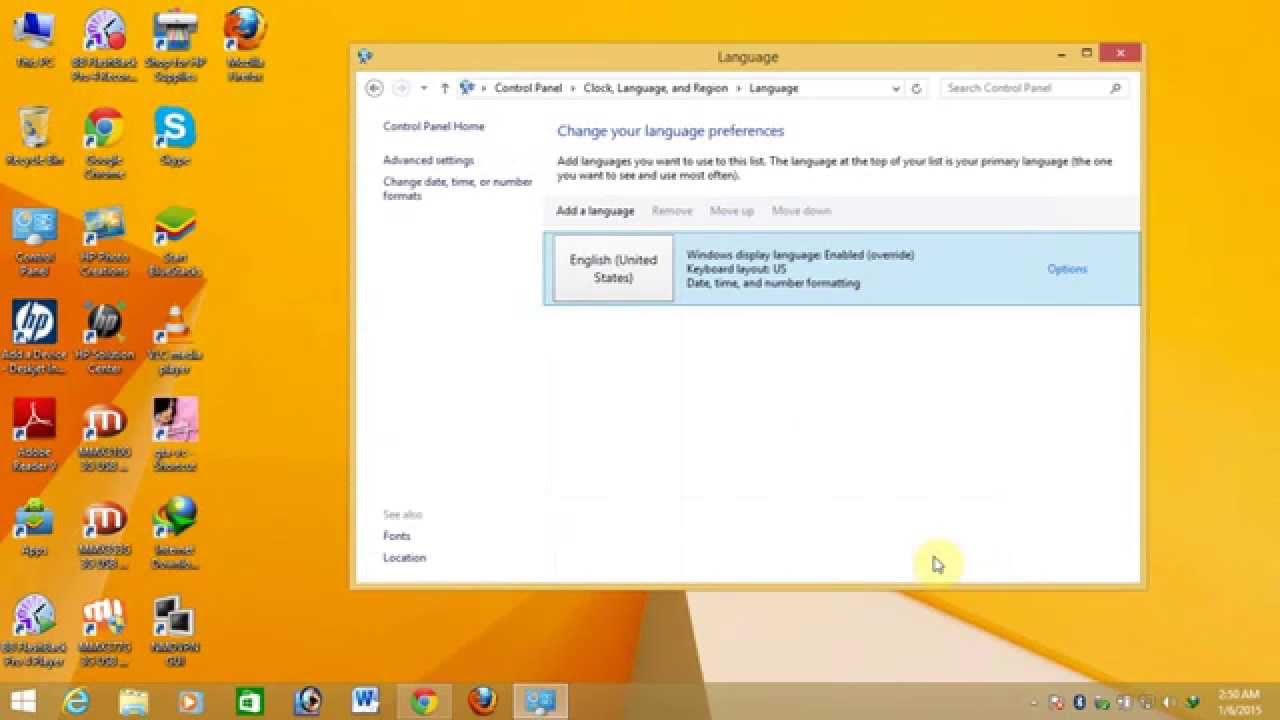Click Move up in language toolbar
This screenshot has height=720, width=1280.
point(732,211)
